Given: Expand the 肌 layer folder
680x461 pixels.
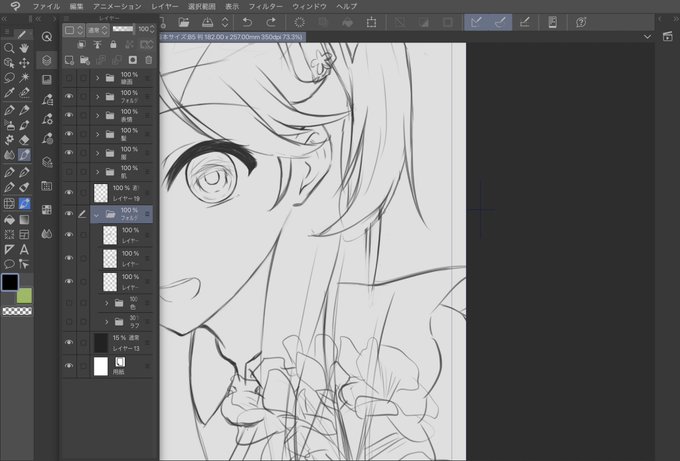Looking at the screenshot, I should [x=98, y=172].
